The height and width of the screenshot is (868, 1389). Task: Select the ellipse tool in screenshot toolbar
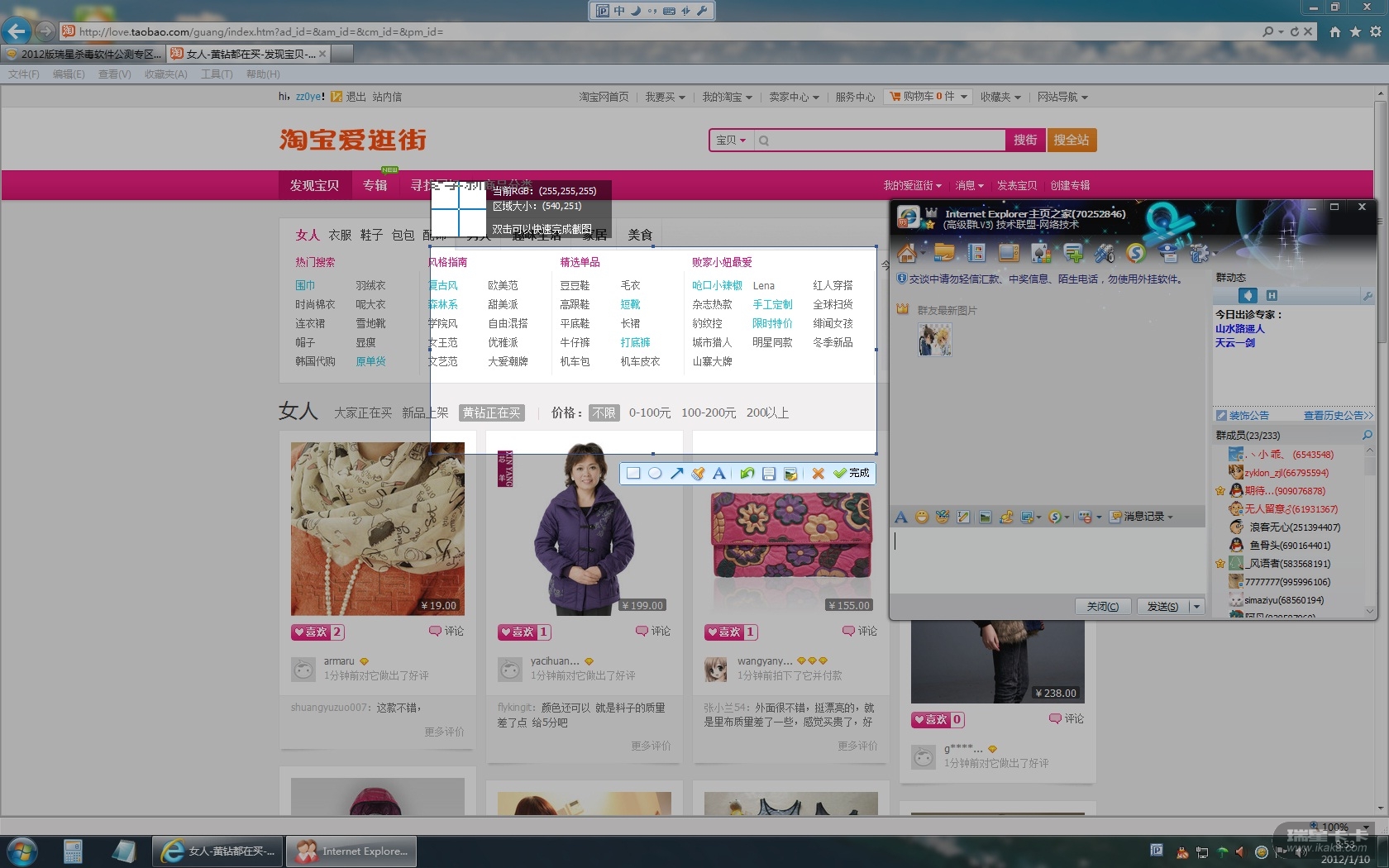click(x=655, y=473)
